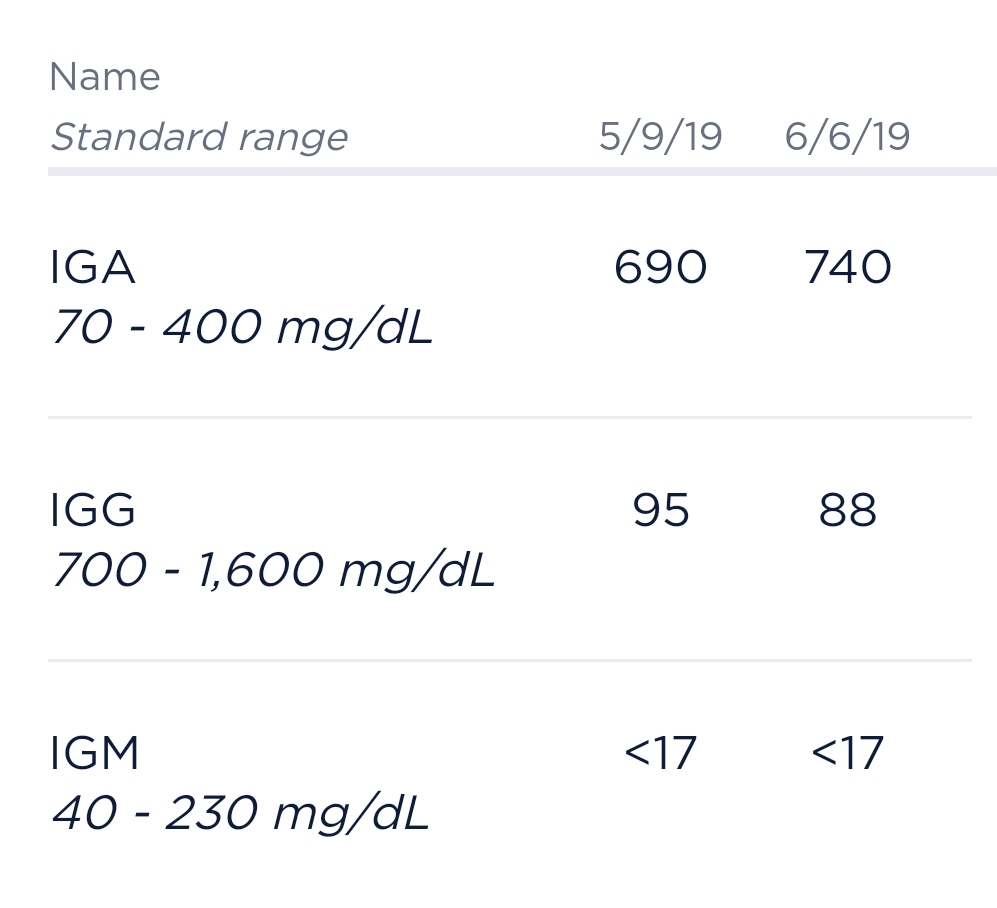Open the 6/6/19 date column
The width and height of the screenshot is (997, 908).
(847, 137)
